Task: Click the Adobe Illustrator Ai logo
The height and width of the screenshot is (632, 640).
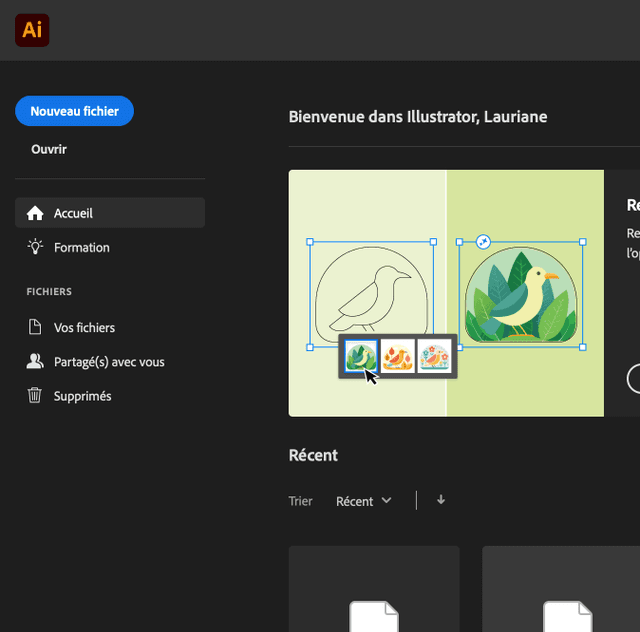Action: 32,30
